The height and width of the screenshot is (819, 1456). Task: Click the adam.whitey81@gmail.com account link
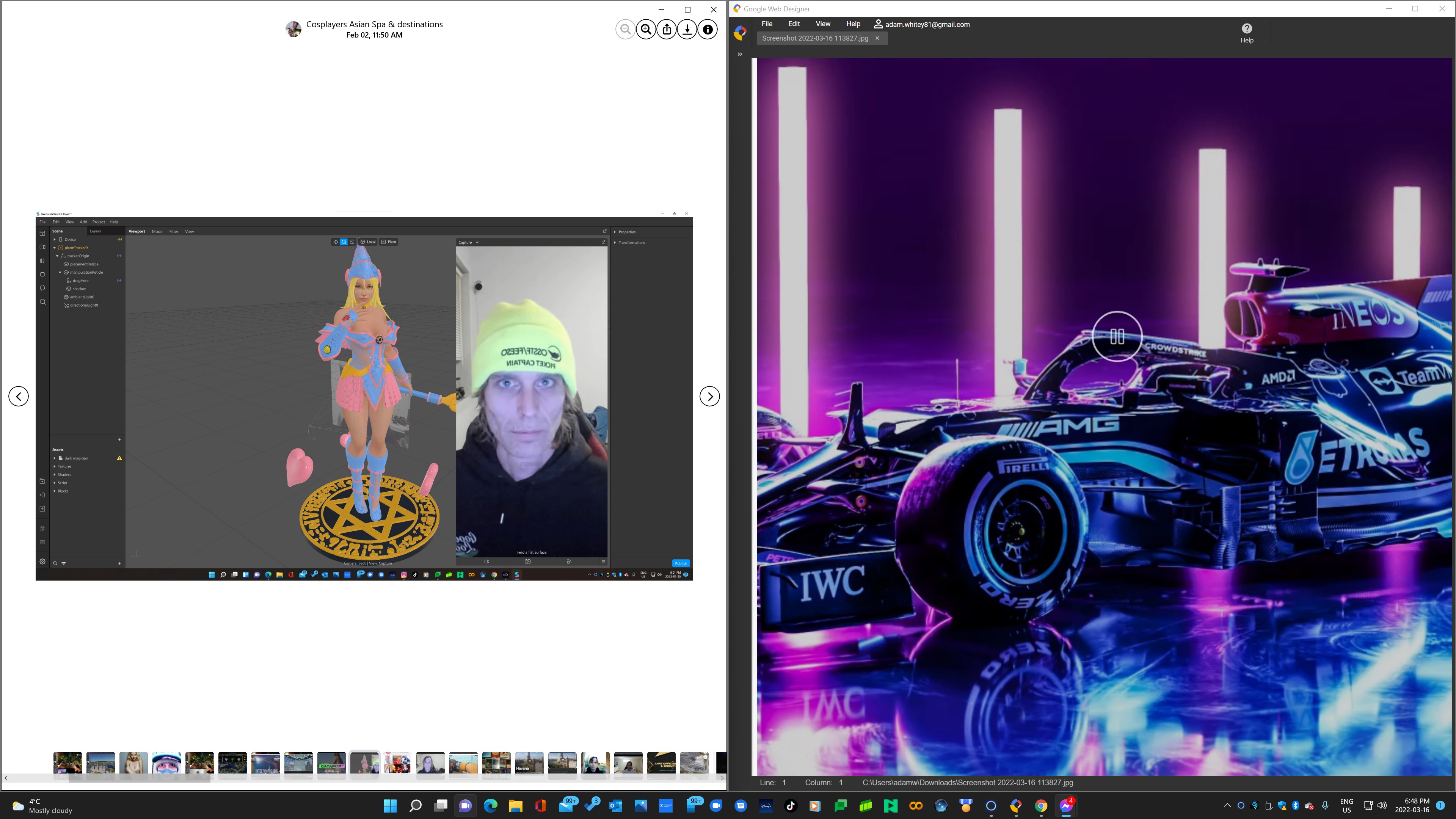pyautogui.click(x=927, y=24)
